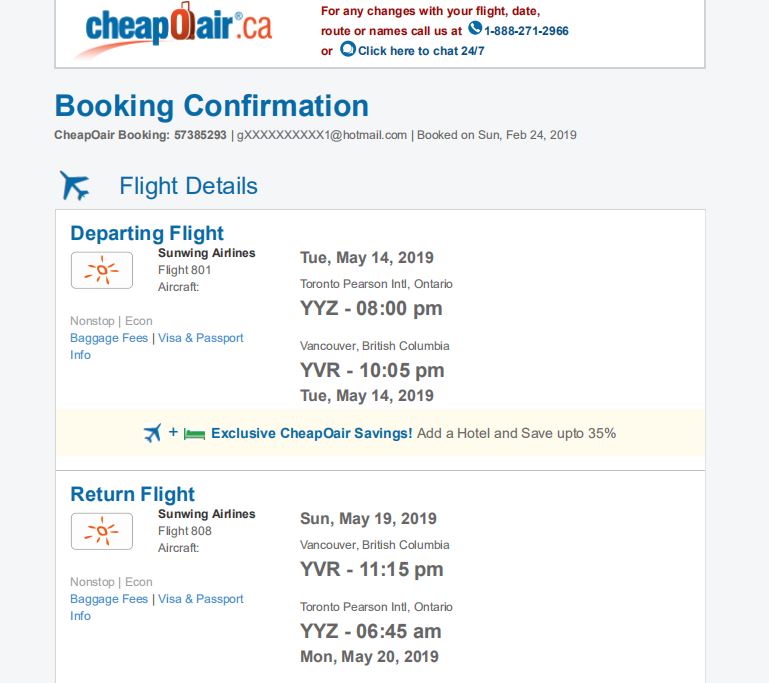769x683 pixels.
Task: Click the phone icon beside 1-888-271-2966
Action: [475, 29]
